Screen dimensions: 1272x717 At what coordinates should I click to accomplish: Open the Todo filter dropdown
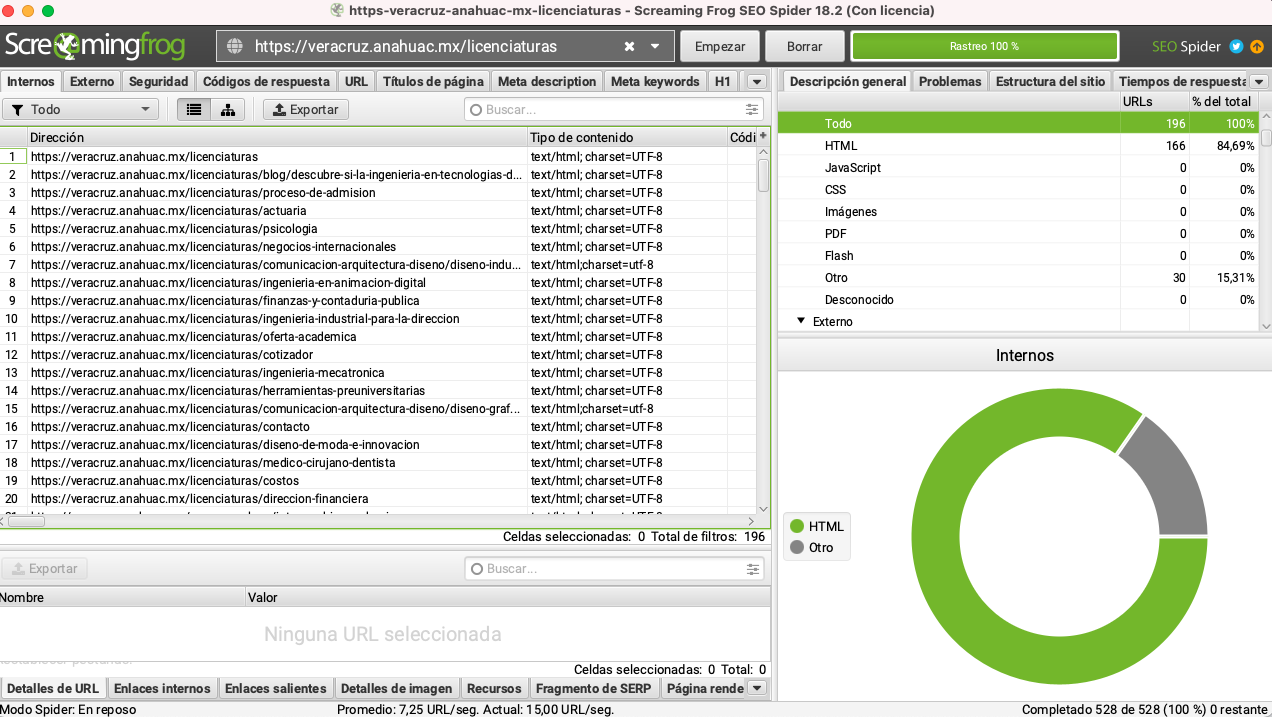pos(81,110)
